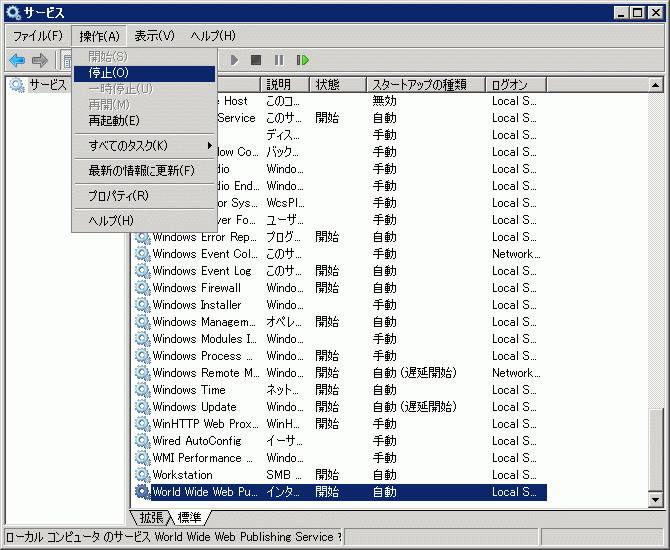Image resolution: width=670 pixels, height=550 pixels.
Task: Switch to the 拡張 tab
Action: click(151, 518)
